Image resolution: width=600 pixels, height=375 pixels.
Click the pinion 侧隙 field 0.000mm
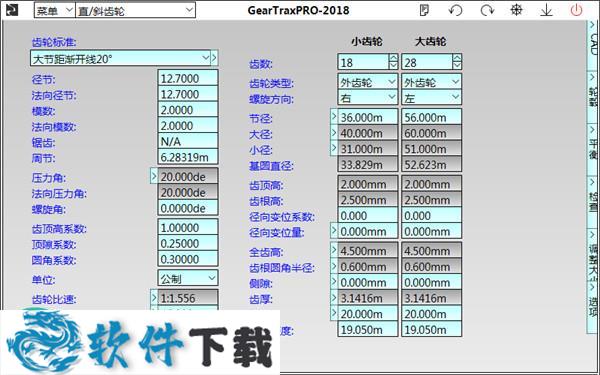click(368, 282)
